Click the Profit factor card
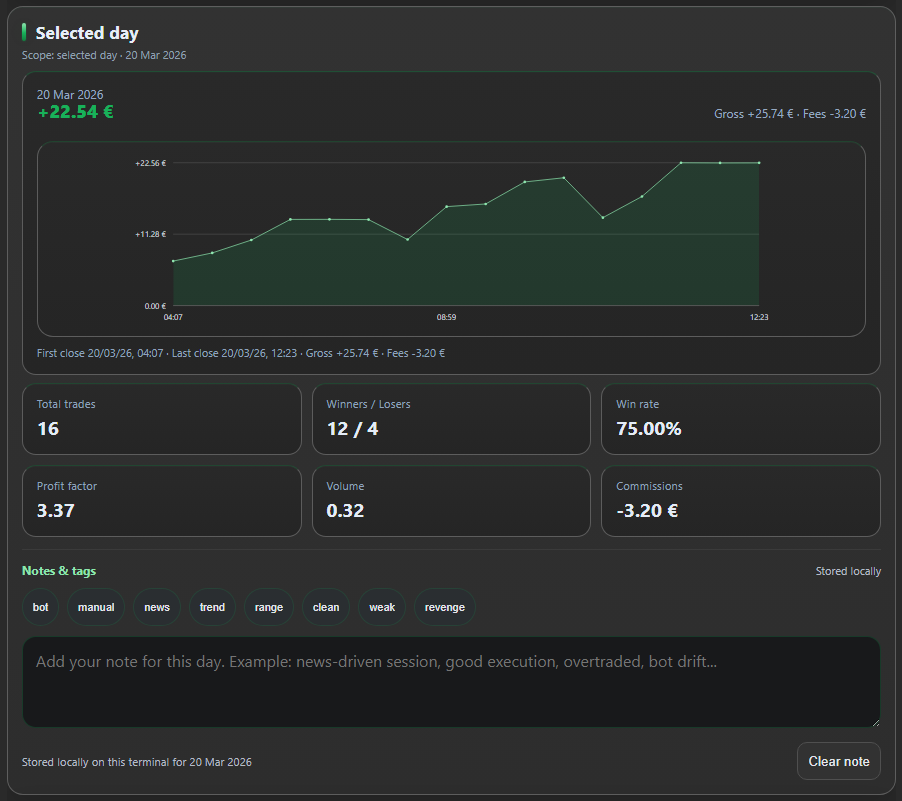 pos(161,500)
